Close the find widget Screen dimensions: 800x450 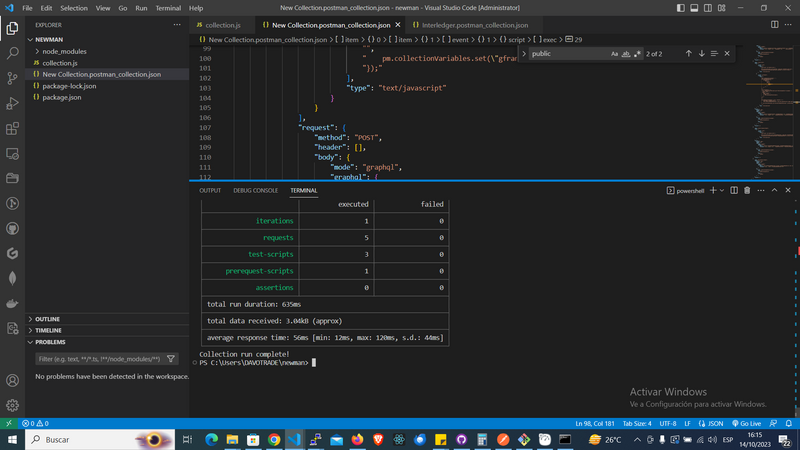click(727, 54)
